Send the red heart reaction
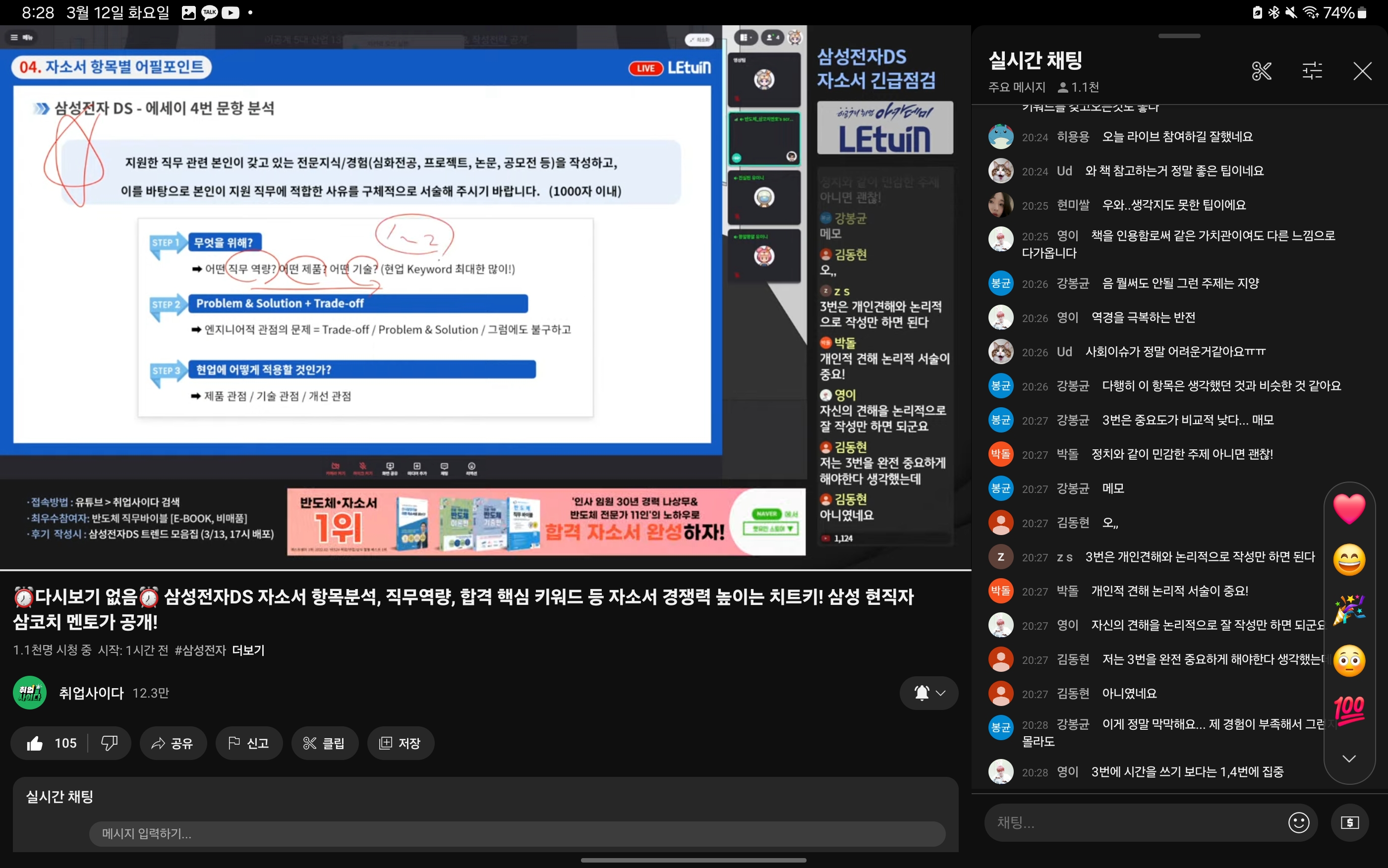Screen dimensions: 1388x868 coord(1348,509)
